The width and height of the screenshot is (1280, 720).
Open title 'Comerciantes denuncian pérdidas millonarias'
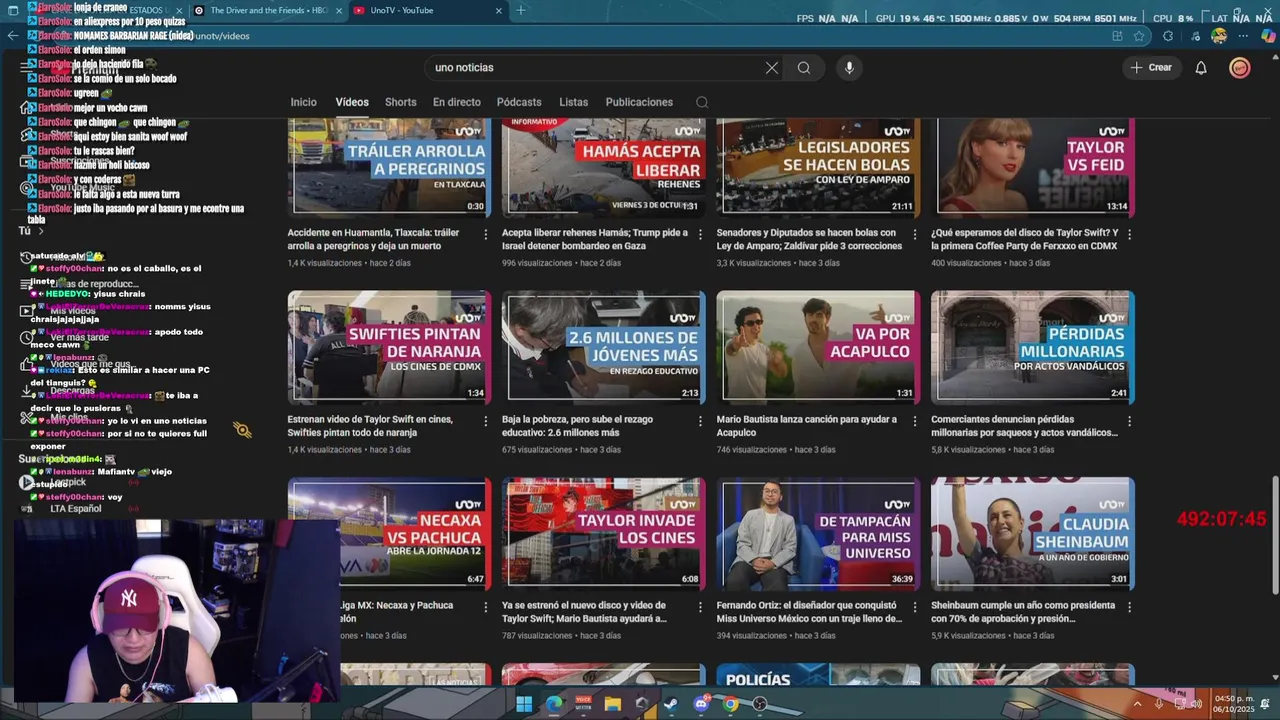click(1024, 426)
